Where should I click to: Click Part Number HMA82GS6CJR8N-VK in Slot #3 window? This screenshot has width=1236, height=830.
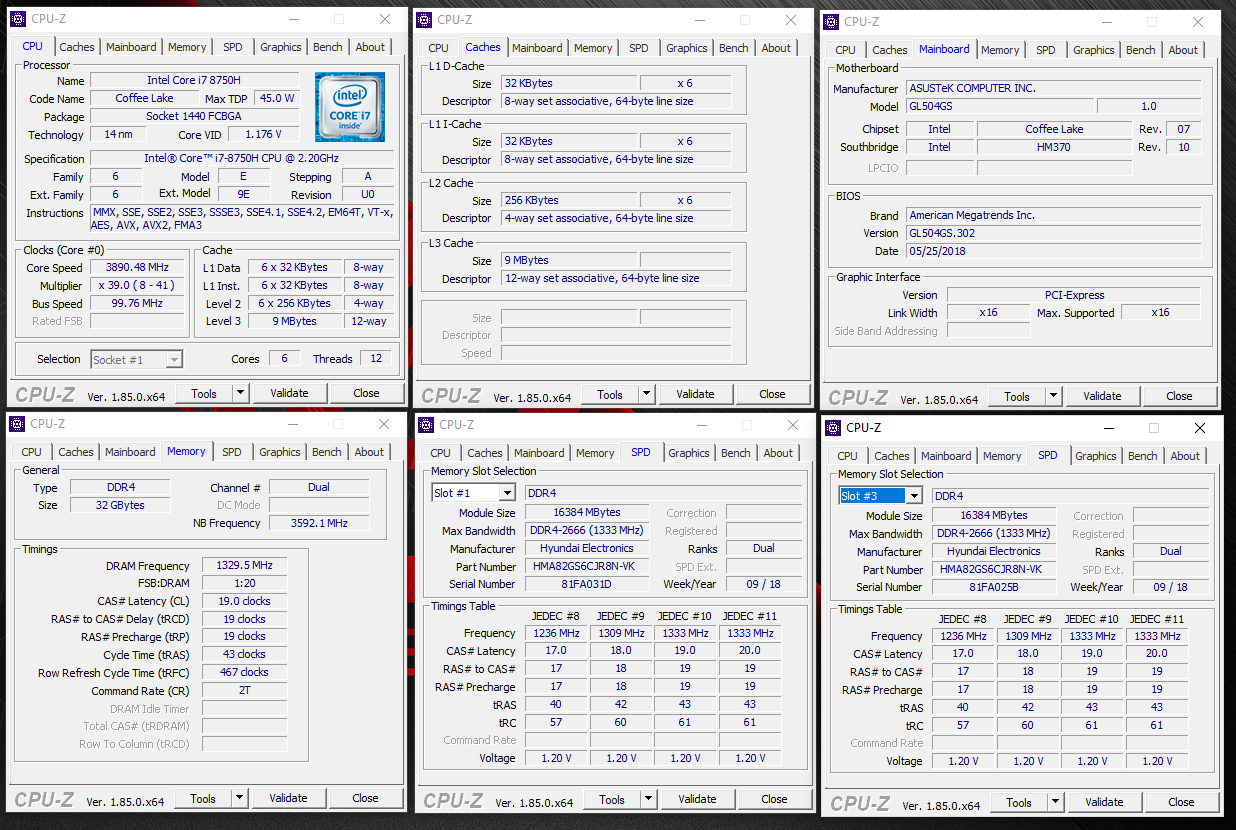993,569
